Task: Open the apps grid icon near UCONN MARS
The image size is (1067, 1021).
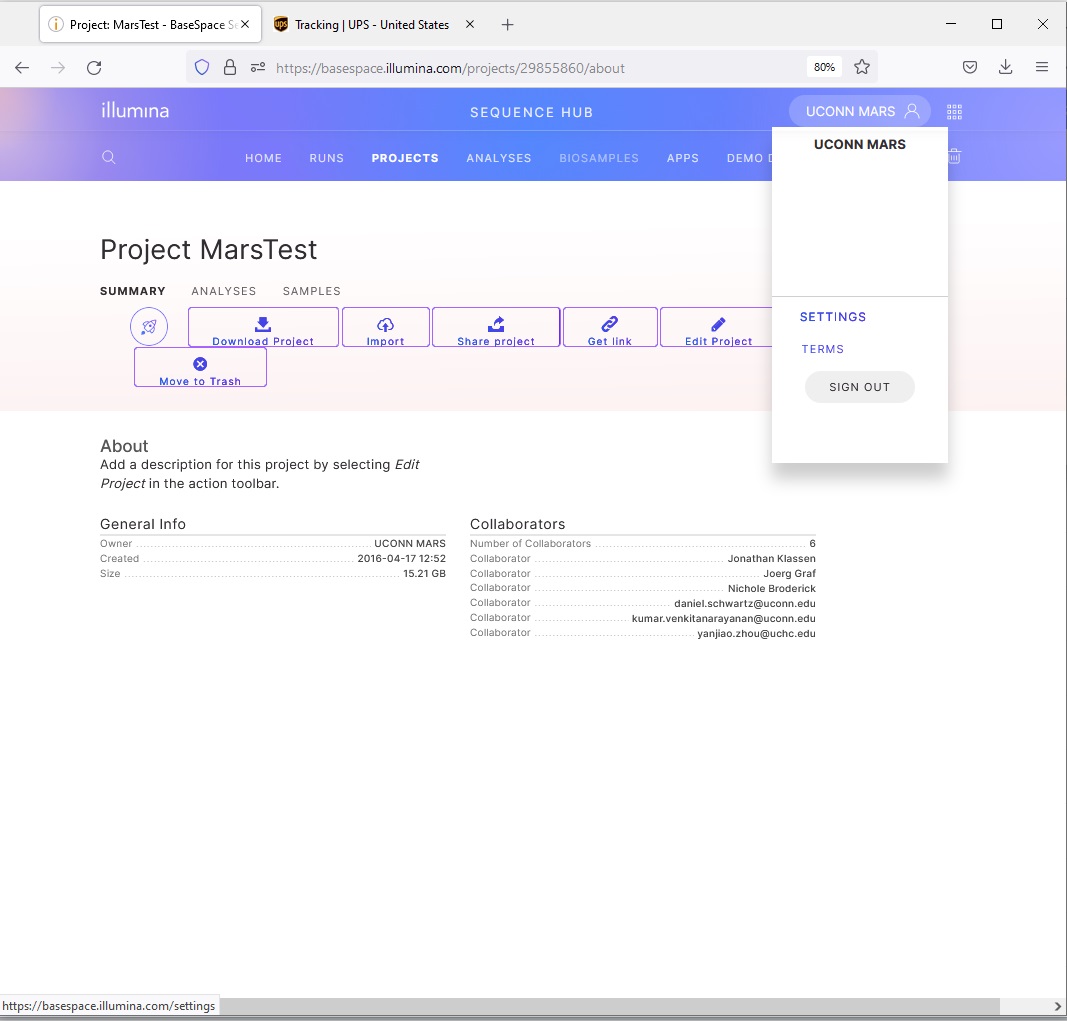Action: [x=954, y=111]
